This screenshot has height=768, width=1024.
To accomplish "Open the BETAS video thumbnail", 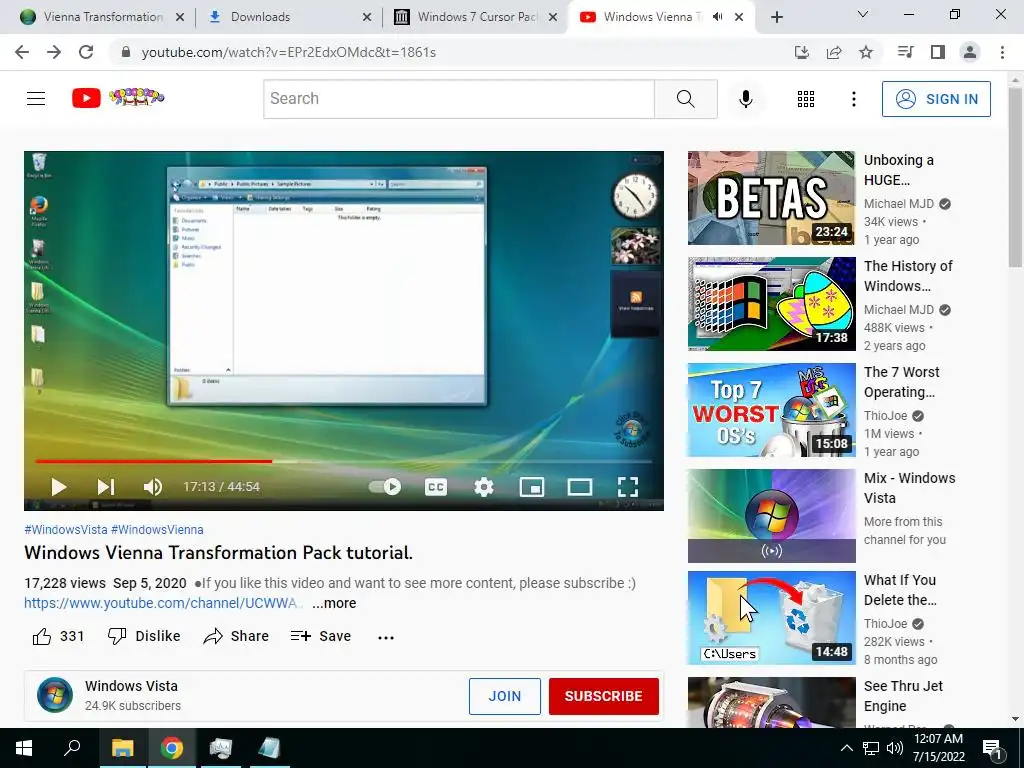I will pos(771,198).
